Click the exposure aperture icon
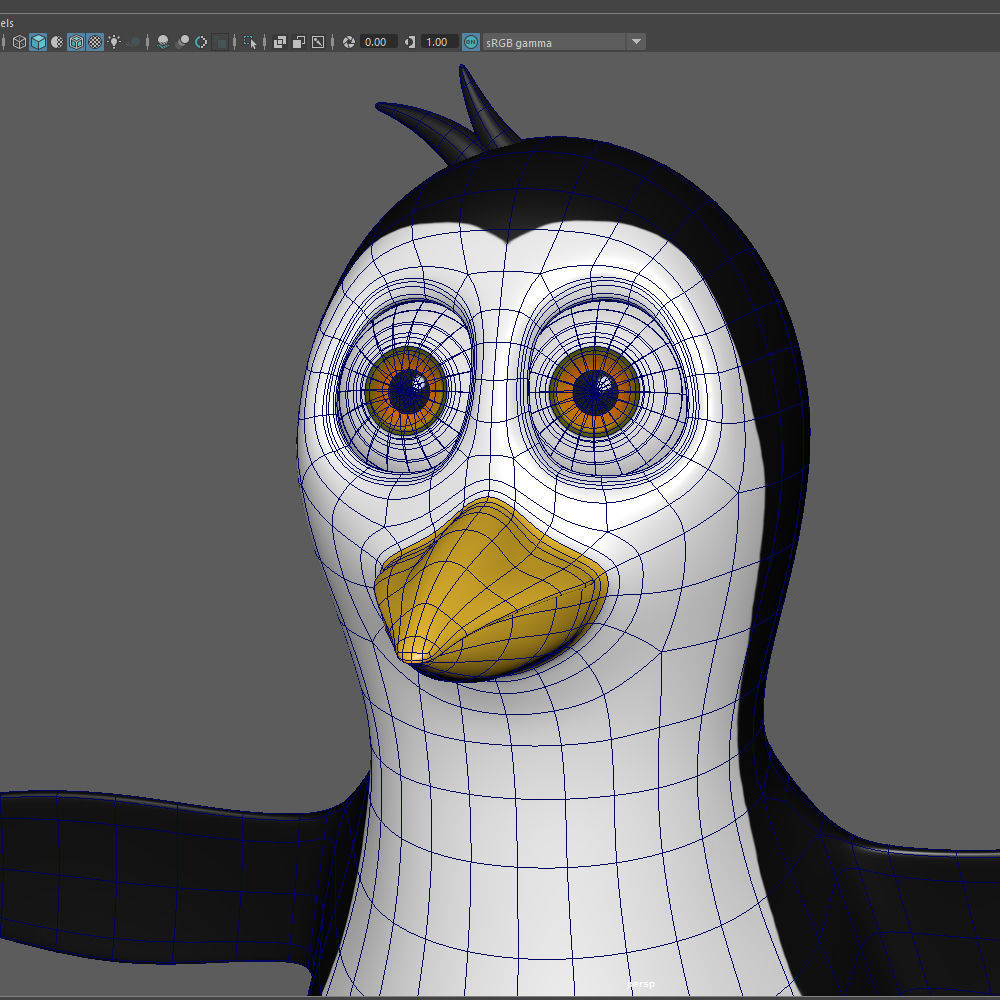The height and width of the screenshot is (1000, 1000). (349, 42)
